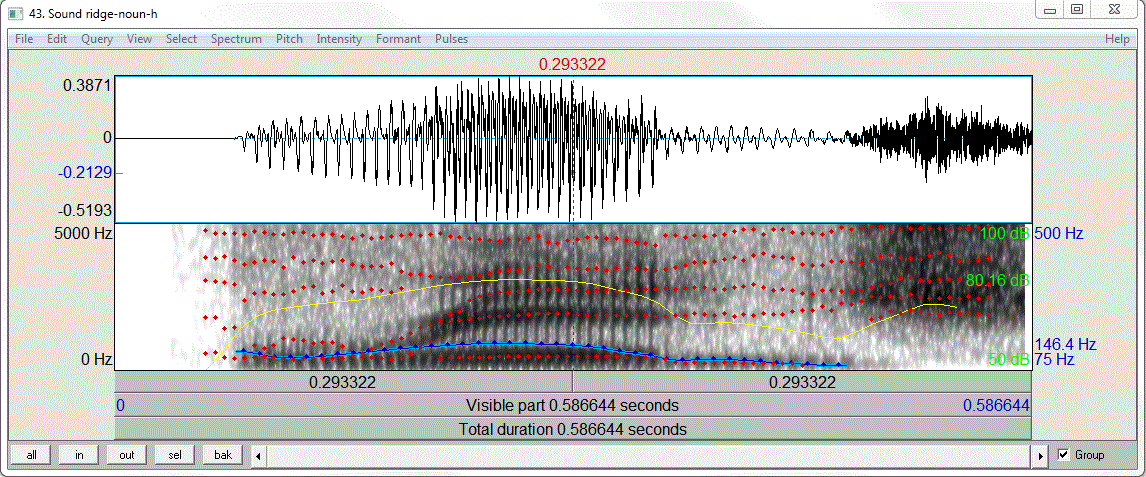The width and height of the screenshot is (1146, 477).
Task: Open the Edit menu
Action: 57,39
